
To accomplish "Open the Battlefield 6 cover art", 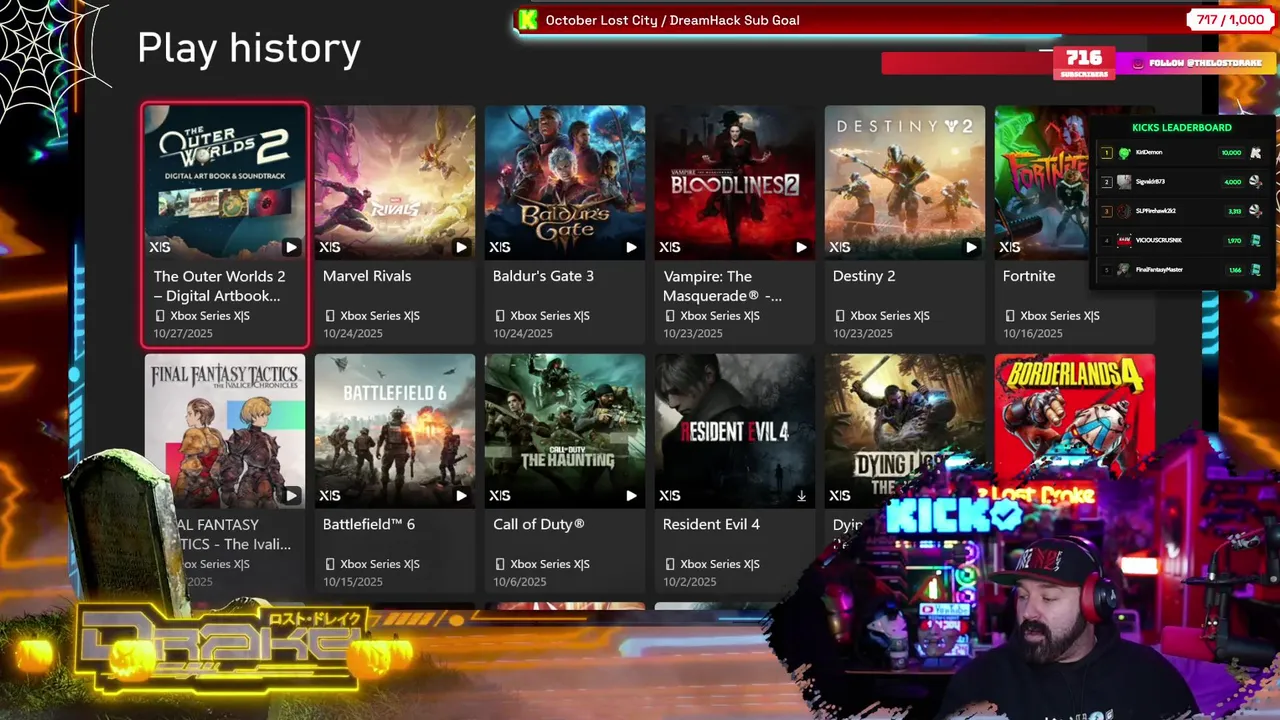I will click(395, 430).
